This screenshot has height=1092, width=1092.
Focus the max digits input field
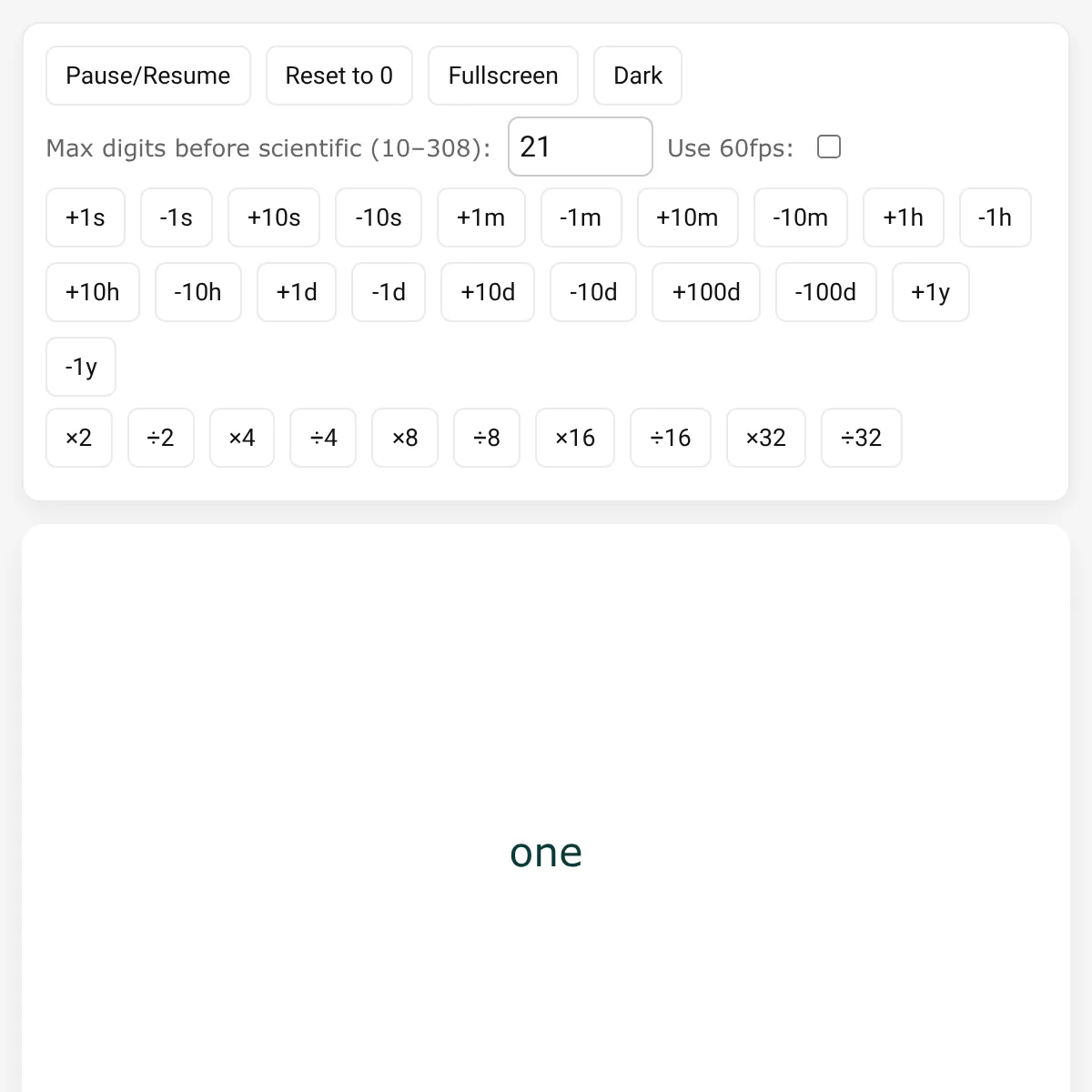[x=581, y=147]
